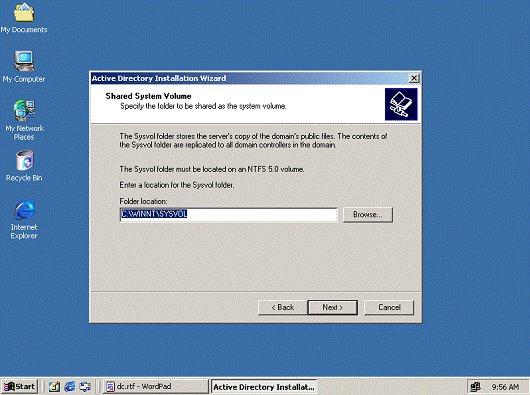Click the Browse... button
Screen dimensions: 530x395
click(x=368, y=215)
